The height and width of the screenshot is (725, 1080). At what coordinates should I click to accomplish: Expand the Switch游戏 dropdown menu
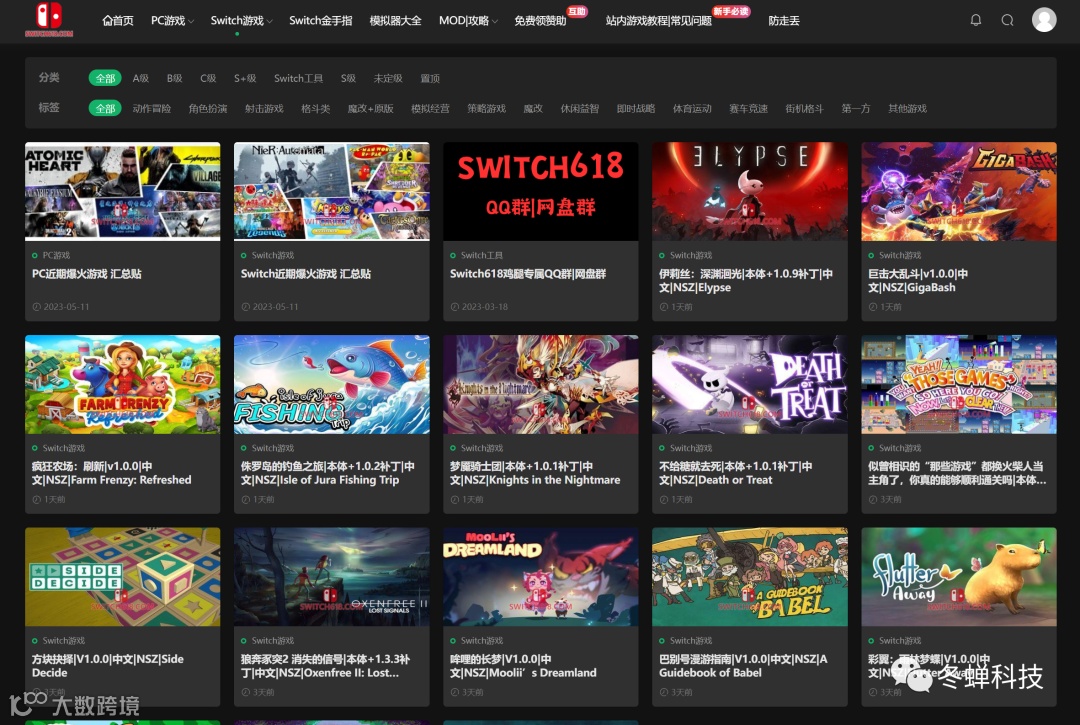[241, 21]
